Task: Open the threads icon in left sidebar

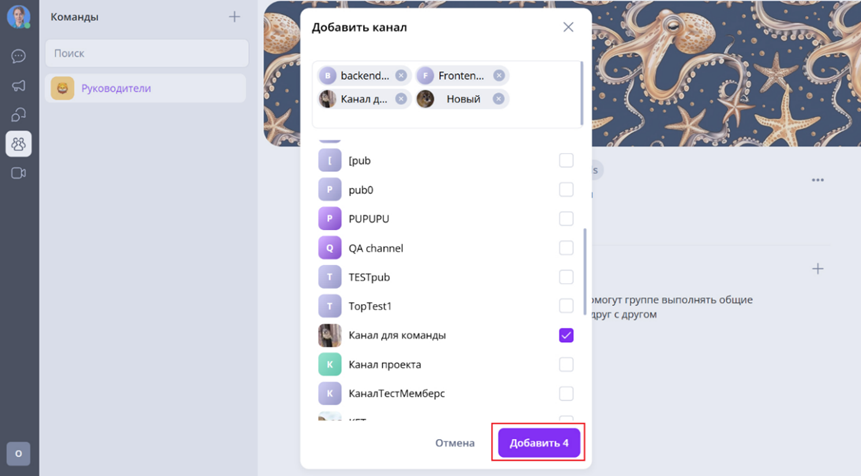Action: (18, 115)
